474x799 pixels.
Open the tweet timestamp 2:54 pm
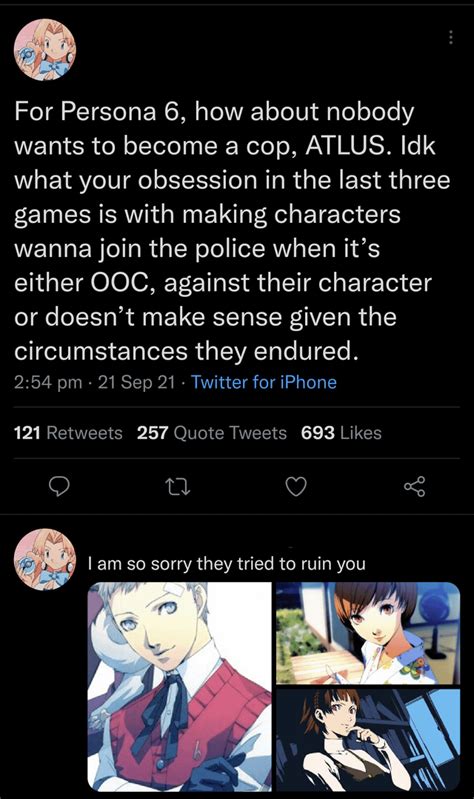(x=48, y=382)
